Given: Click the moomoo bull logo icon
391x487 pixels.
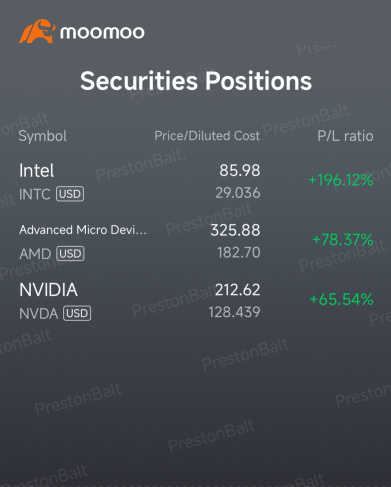Looking at the screenshot, I should tap(37, 31).
